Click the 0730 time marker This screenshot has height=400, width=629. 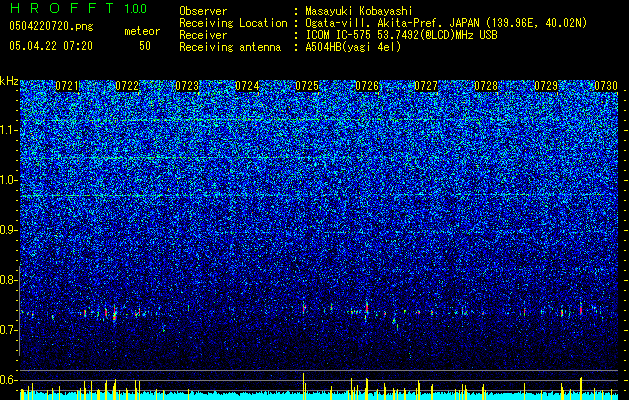(606, 86)
